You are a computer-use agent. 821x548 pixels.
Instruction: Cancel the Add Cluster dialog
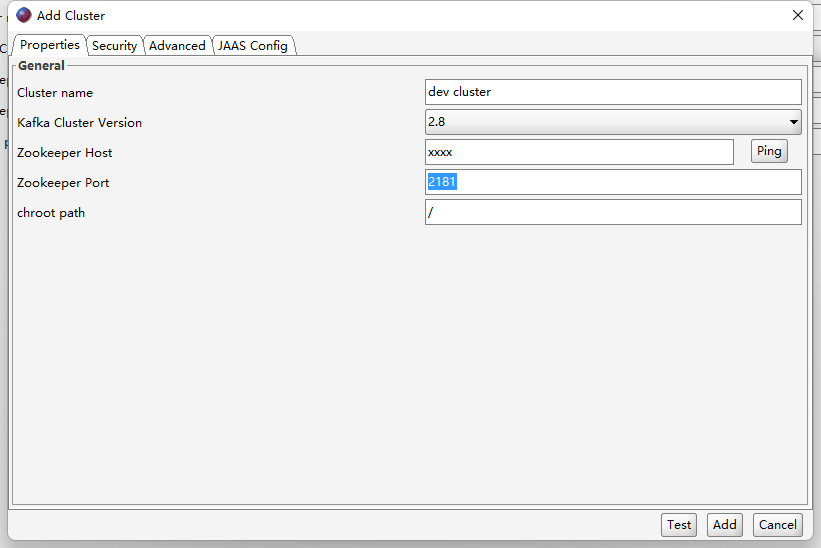tap(777, 525)
